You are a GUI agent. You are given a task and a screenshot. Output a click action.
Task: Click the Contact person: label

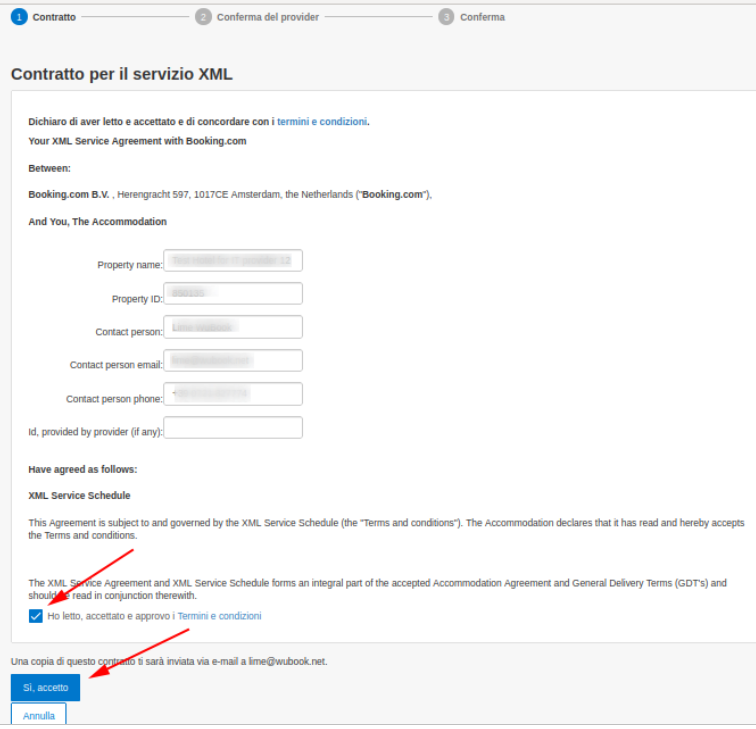click(x=129, y=332)
